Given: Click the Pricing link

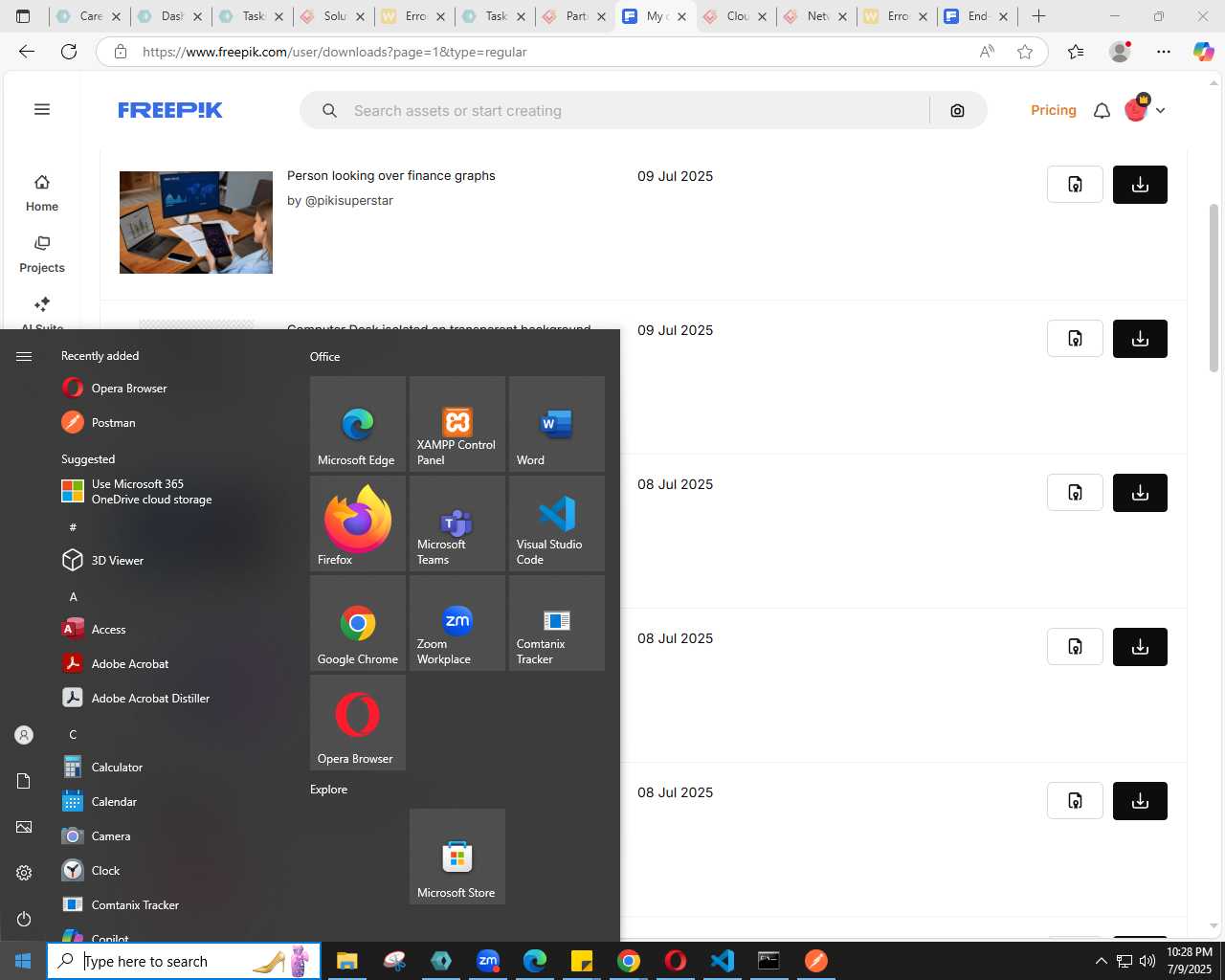Looking at the screenshot, I should (1054, 110).
